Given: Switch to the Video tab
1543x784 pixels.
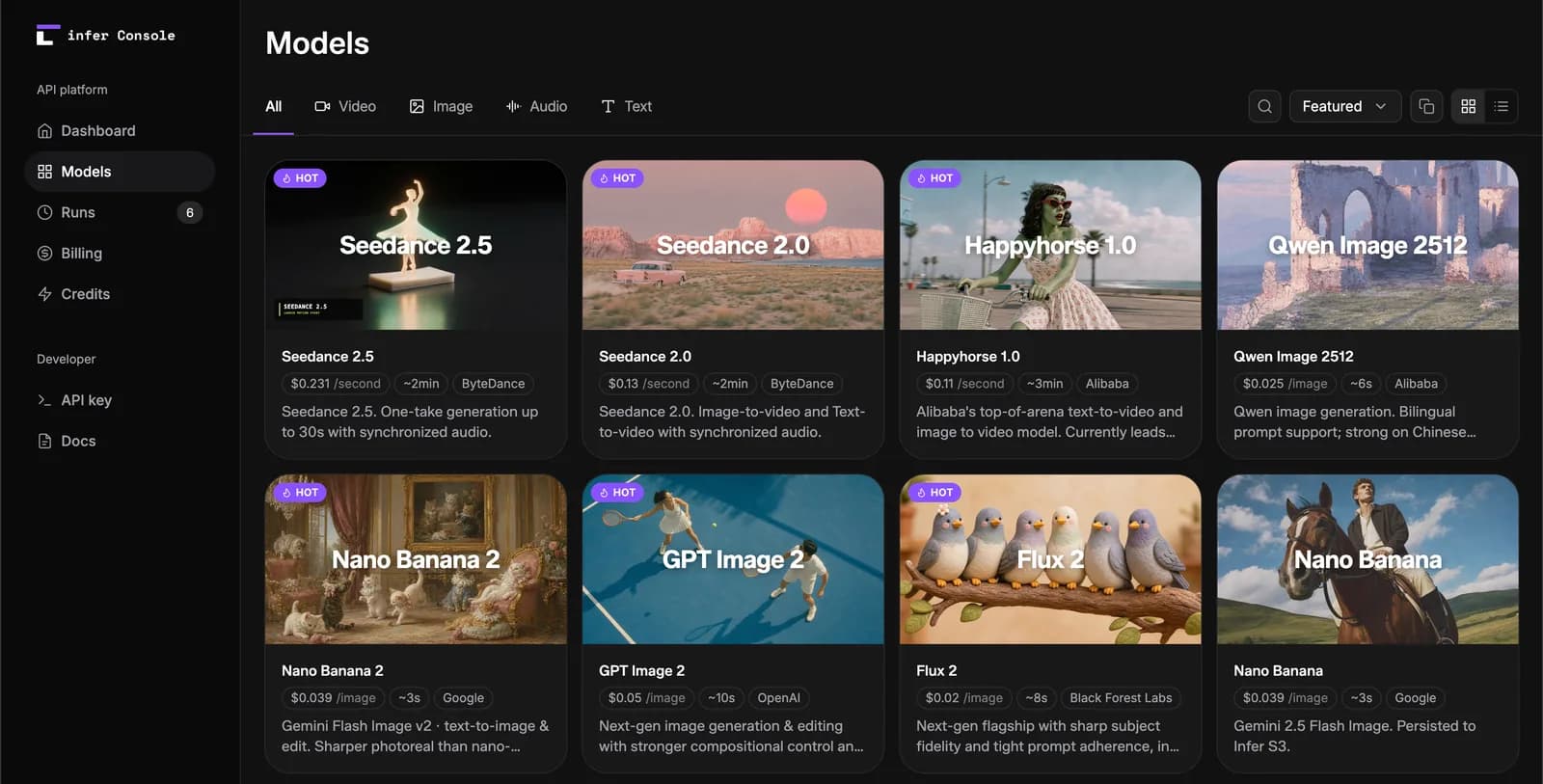Looking at the screenshot, I should tap(345, 106).
